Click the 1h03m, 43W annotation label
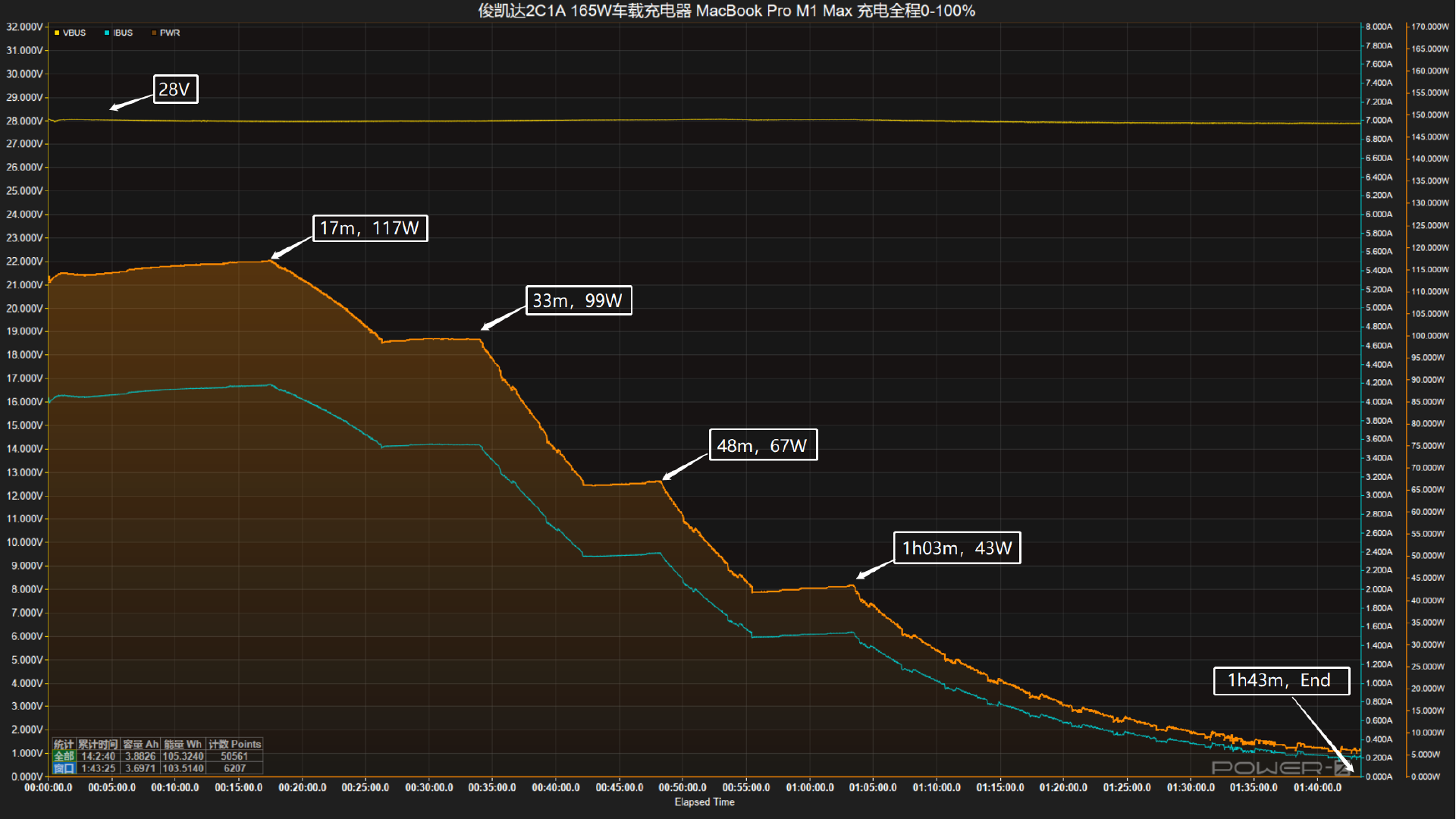Screen dimensions: 1456x819 [956, 548]
